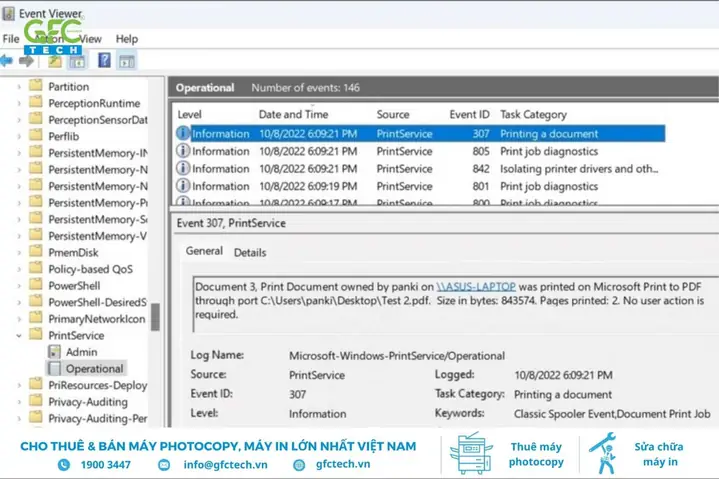Expand the PowerShell tree node
This screenshot has height=479, width=719.
click(19, 286)
